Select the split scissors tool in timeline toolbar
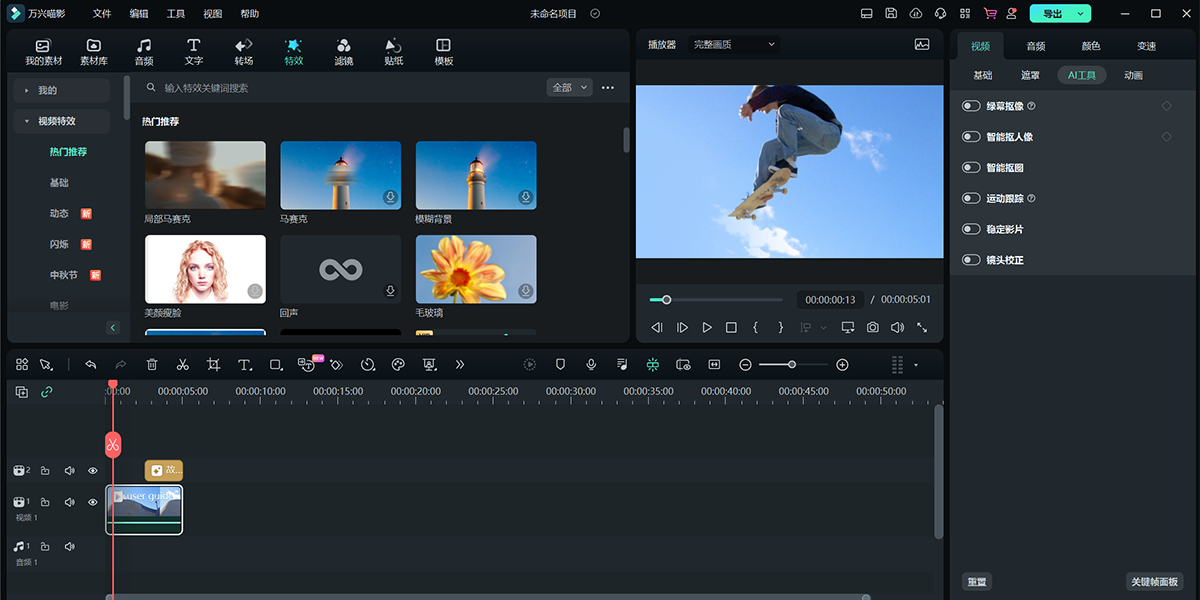Image resolution: width=1200 pixels, height=600 pixels. (x=182, y=365)
